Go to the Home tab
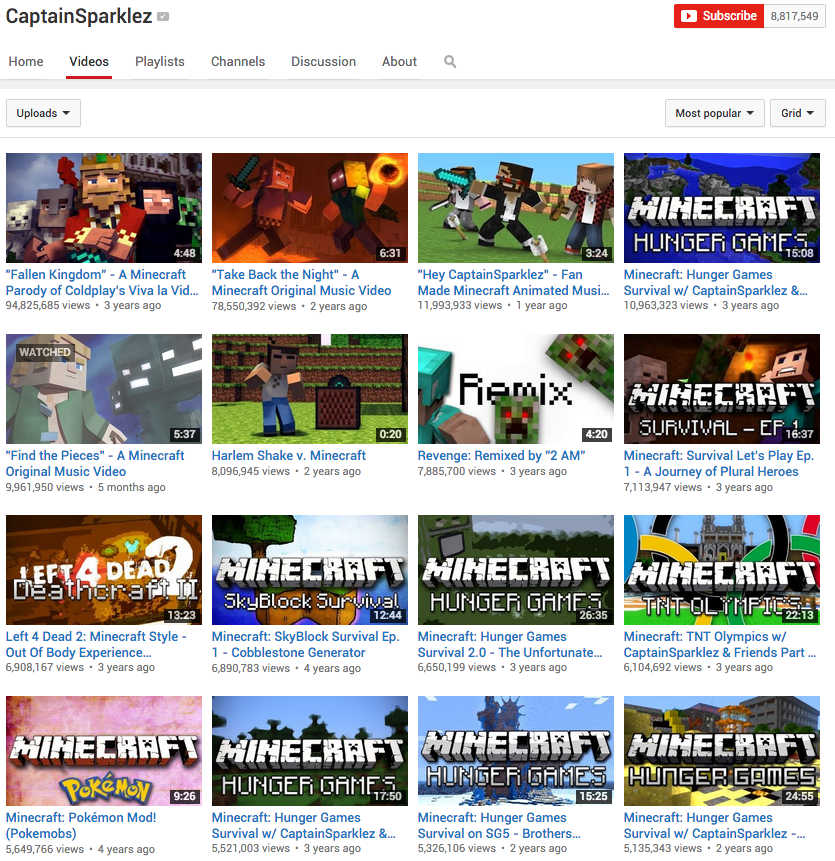The height and width of the screenshot is (861, 835). tap(26, 62)
